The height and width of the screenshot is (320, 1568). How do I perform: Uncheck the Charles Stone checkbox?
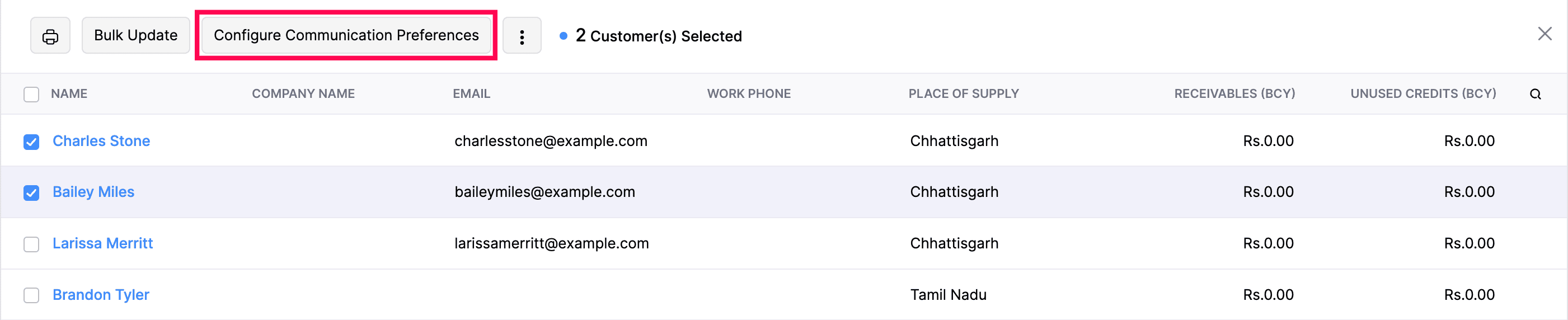[31, 142]
